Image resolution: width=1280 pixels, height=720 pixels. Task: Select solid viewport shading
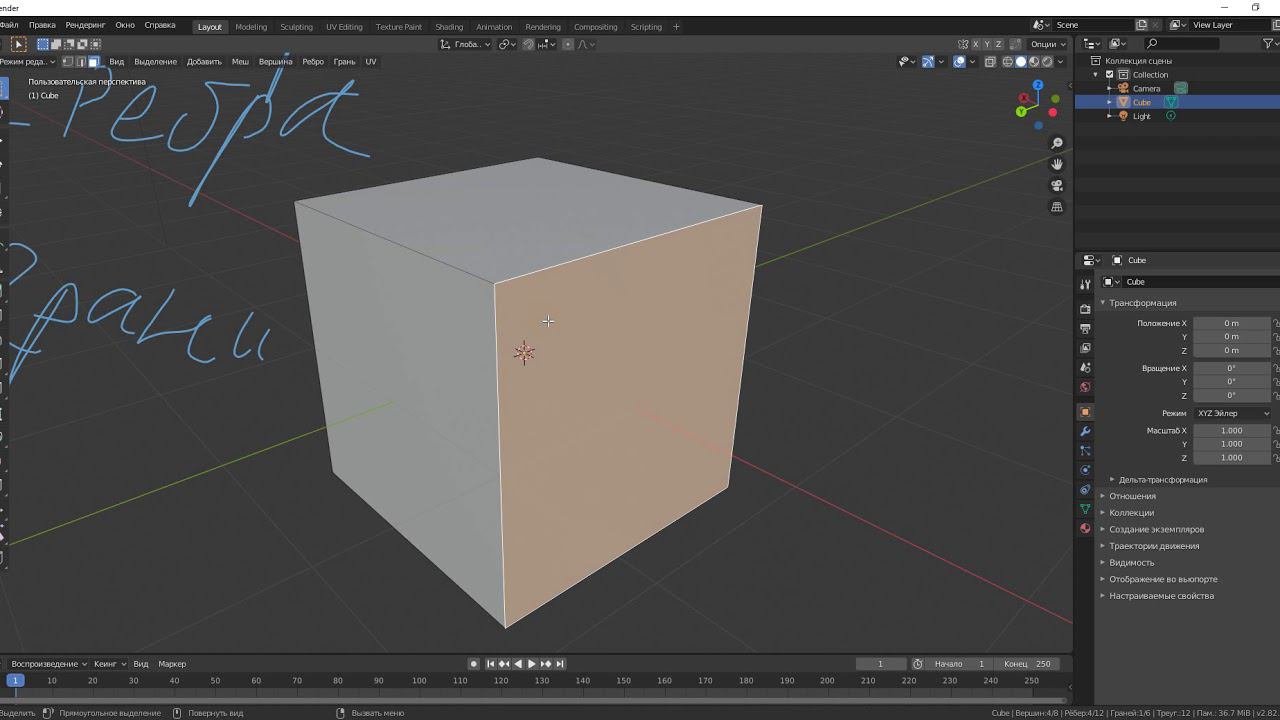pyautogui.click(x=1021, y=62)
